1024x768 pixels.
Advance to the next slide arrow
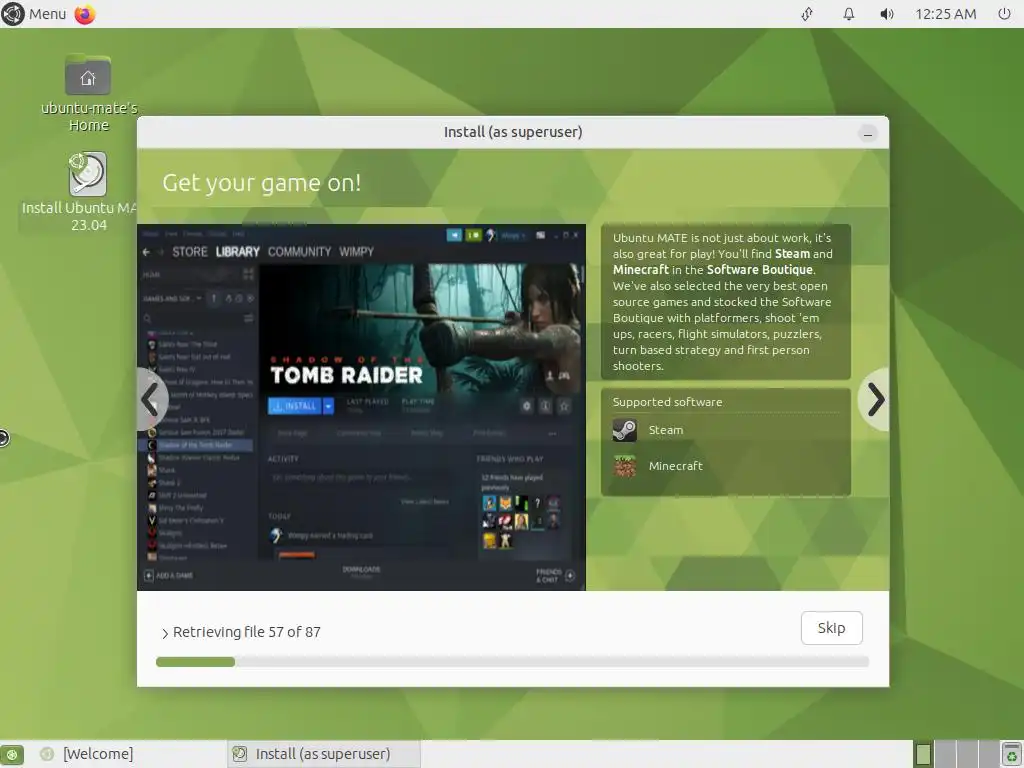tap(874, 399)
